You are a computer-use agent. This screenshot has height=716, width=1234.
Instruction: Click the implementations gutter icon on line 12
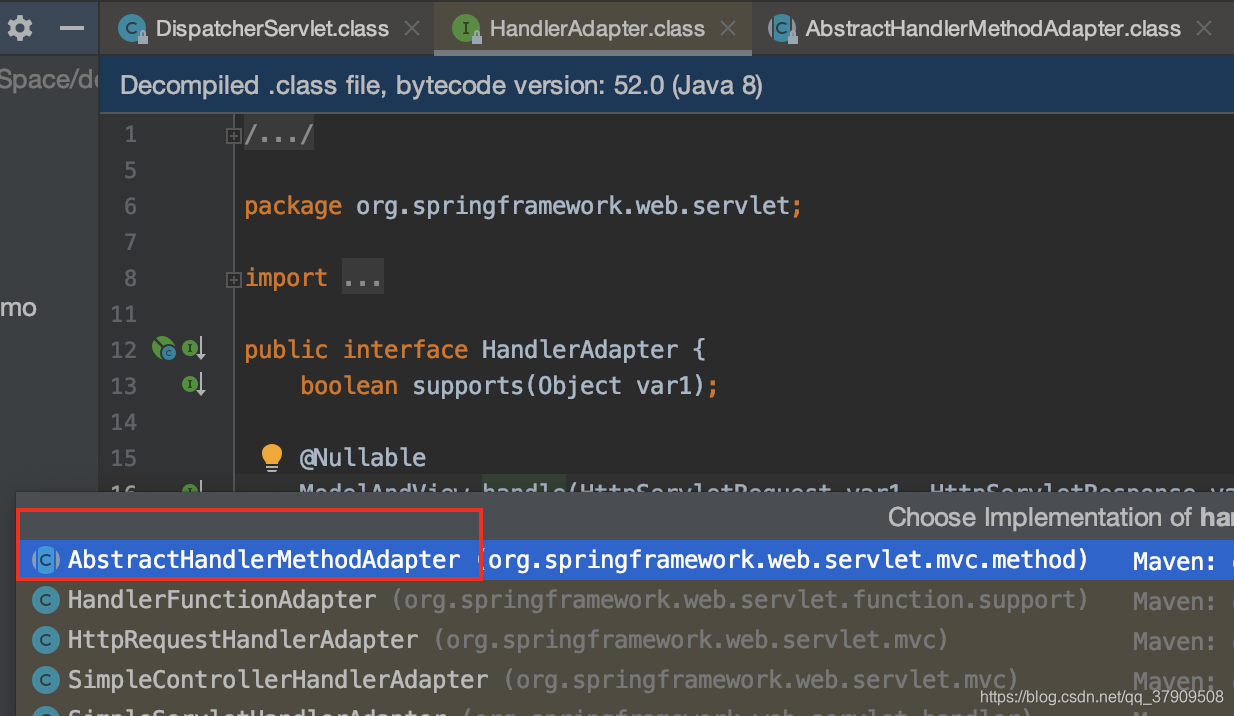(x=193, y=349)
